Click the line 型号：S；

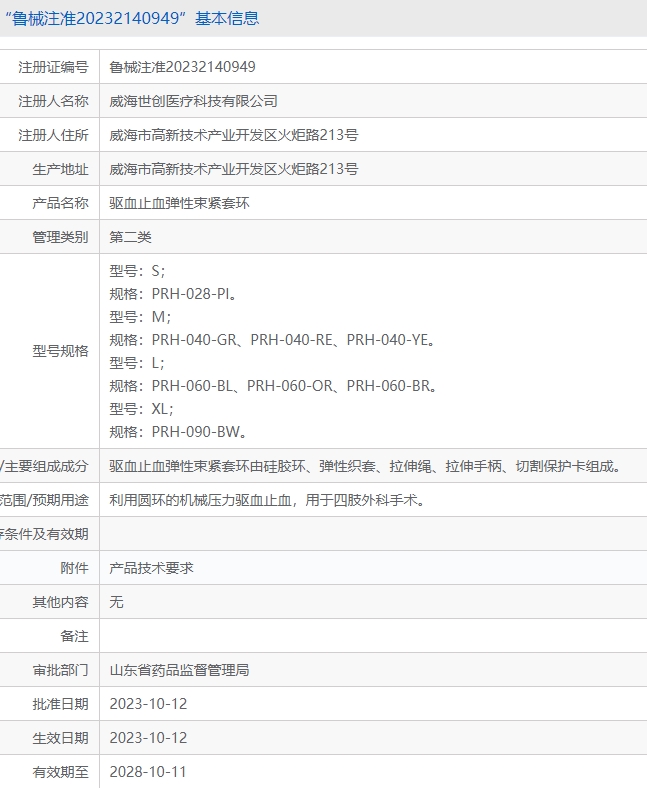[137, 271]
